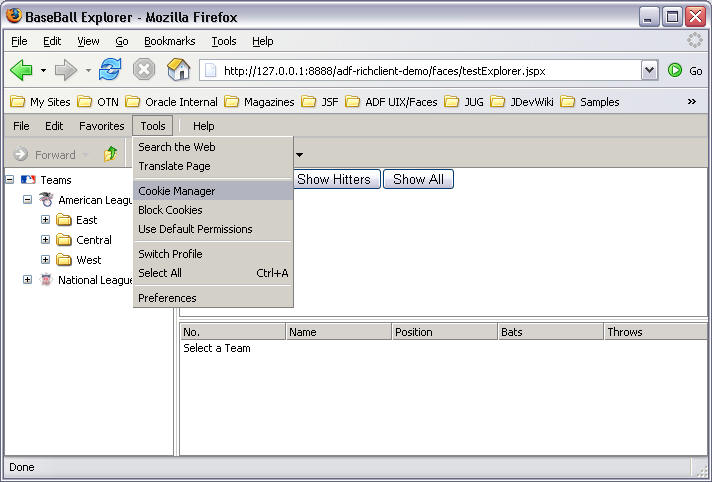Open the Firefox File menu

click(19, 41)
